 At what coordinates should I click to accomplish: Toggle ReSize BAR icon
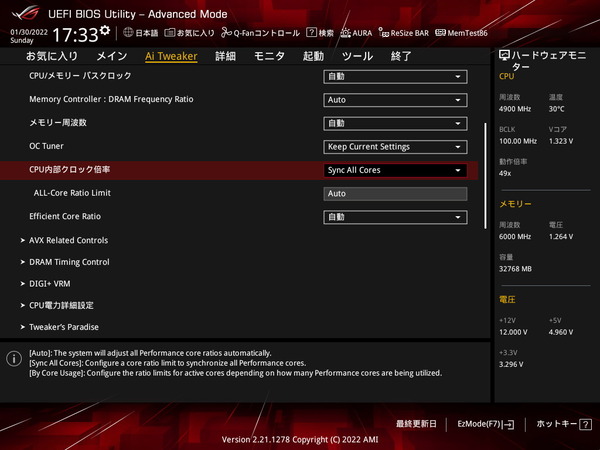point(383,33)
